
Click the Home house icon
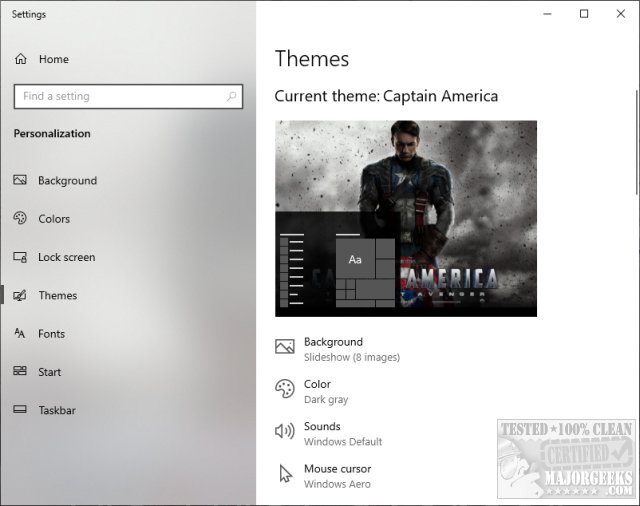pyautogui.click(x=20, y=59)
